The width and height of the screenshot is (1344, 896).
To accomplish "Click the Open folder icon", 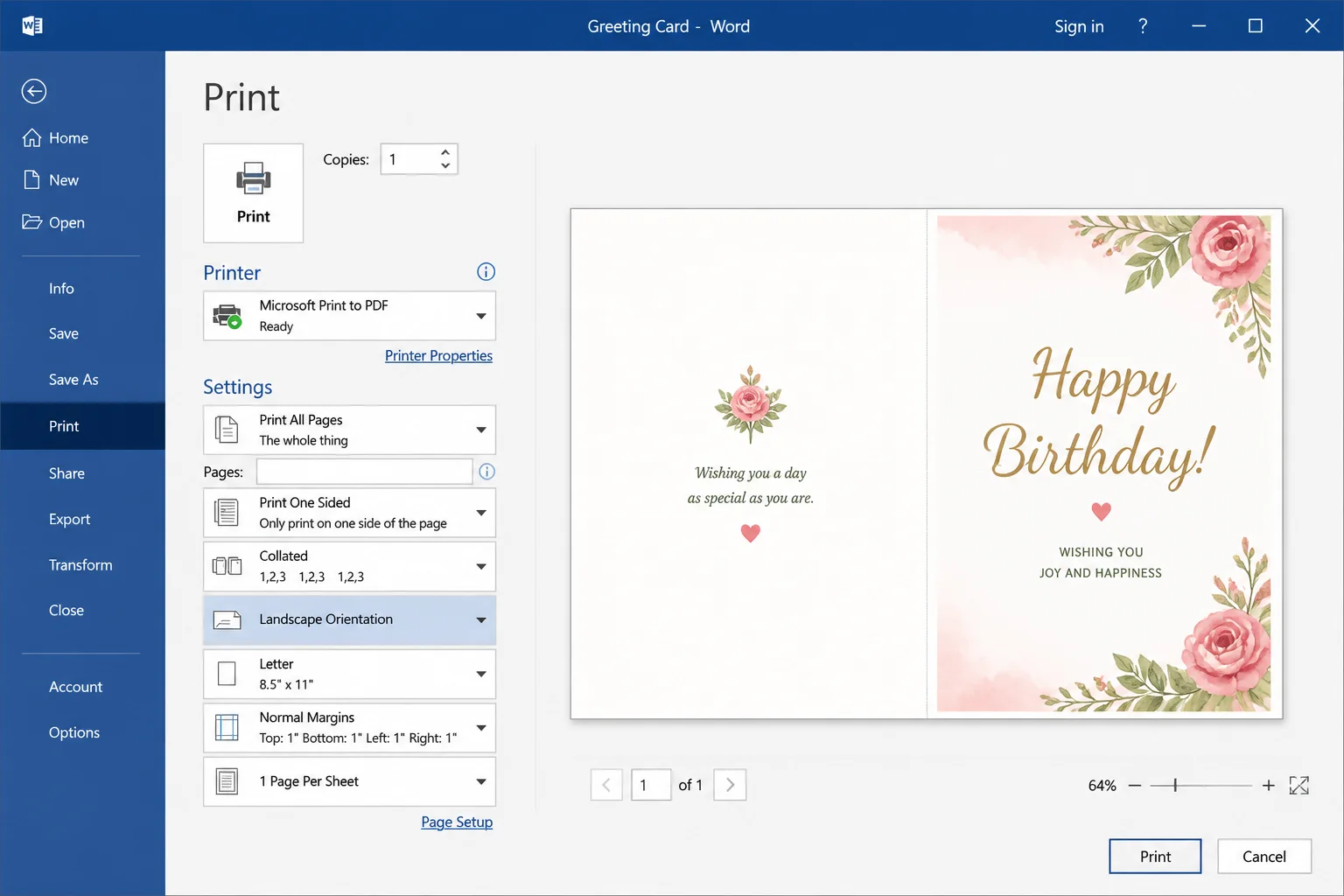I will [32, 221].
